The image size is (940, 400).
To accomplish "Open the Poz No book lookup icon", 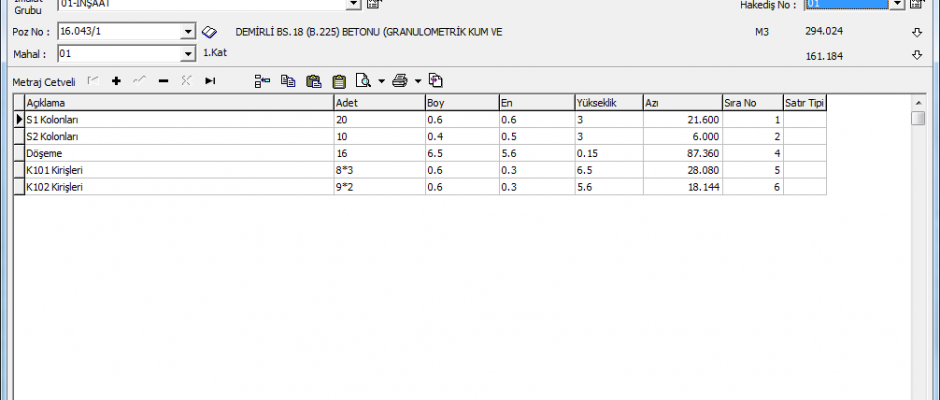I will point(209,32).
